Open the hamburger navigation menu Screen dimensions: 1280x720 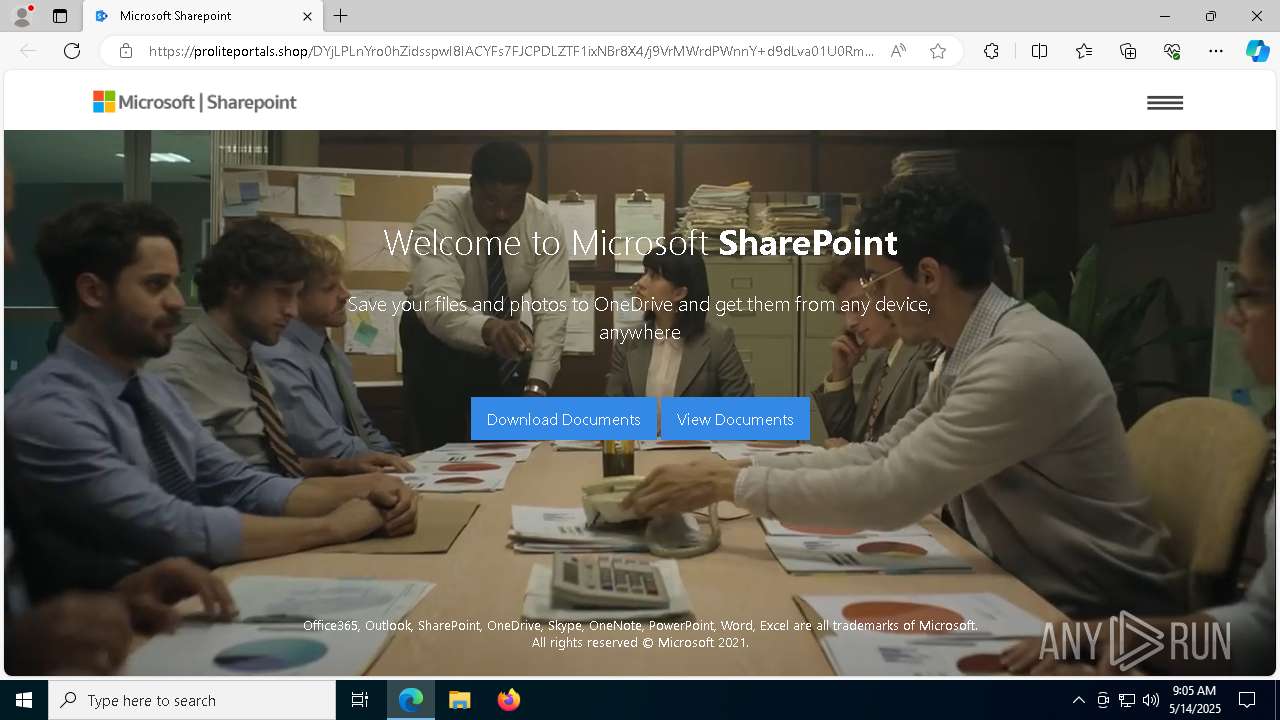(x=1165, y=103)
